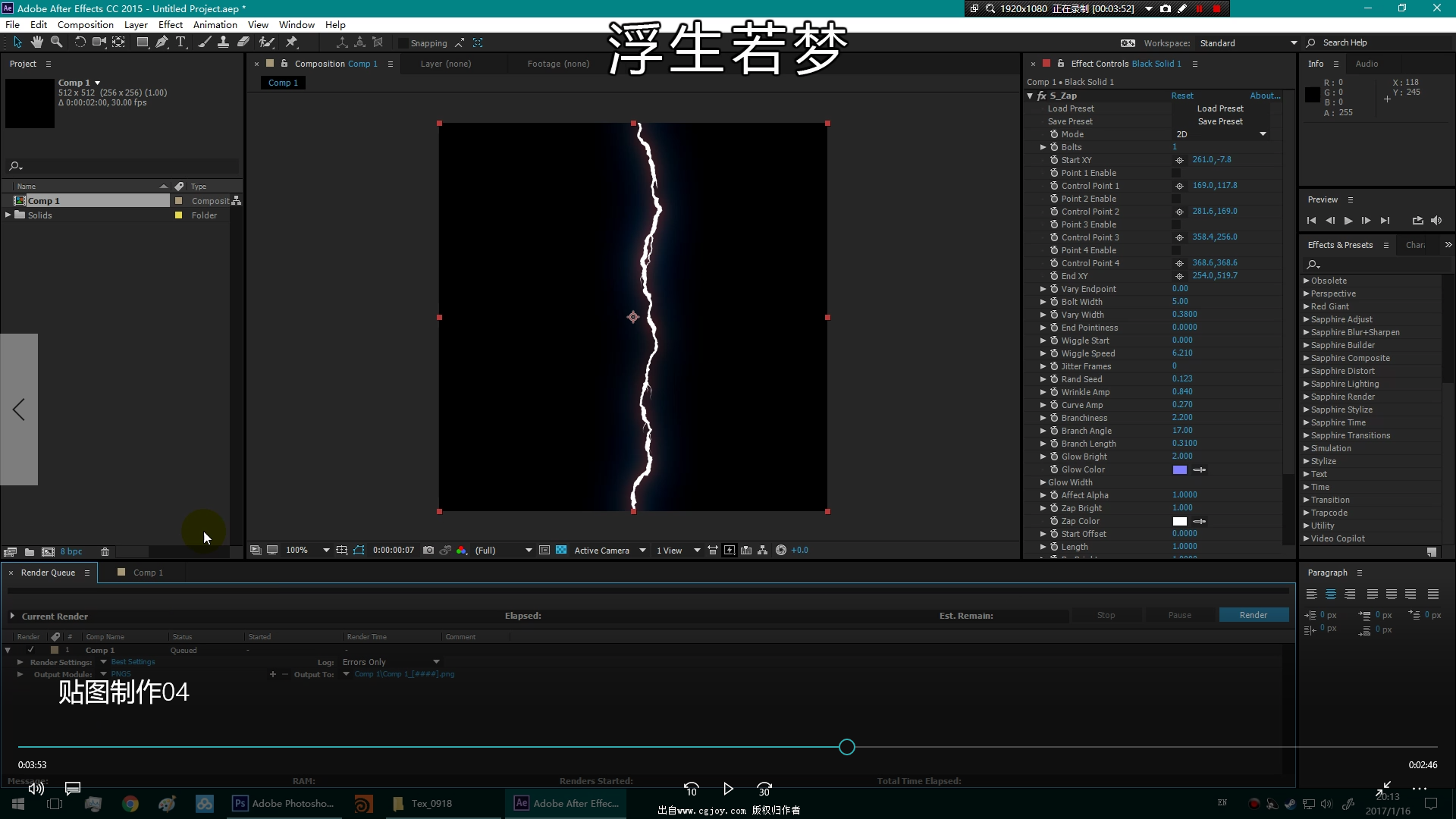
Task: Select the Brush tool
Action: 204,42
